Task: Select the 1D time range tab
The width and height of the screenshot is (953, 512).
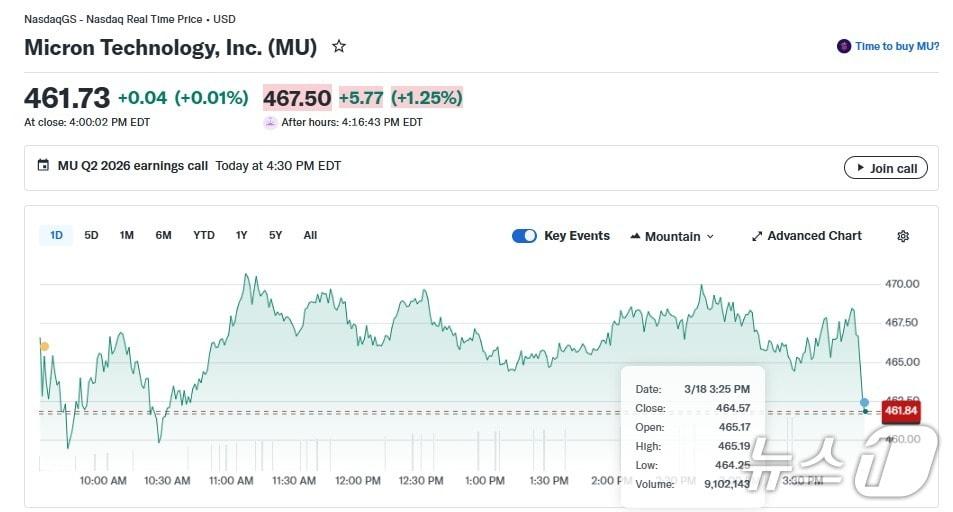Action: click(56, 235)
